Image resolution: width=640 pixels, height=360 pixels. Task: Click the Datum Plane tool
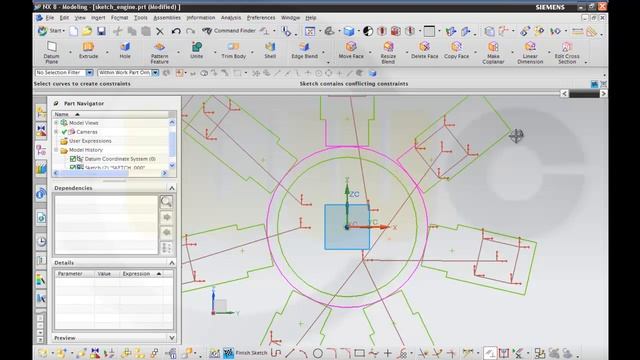51,52
